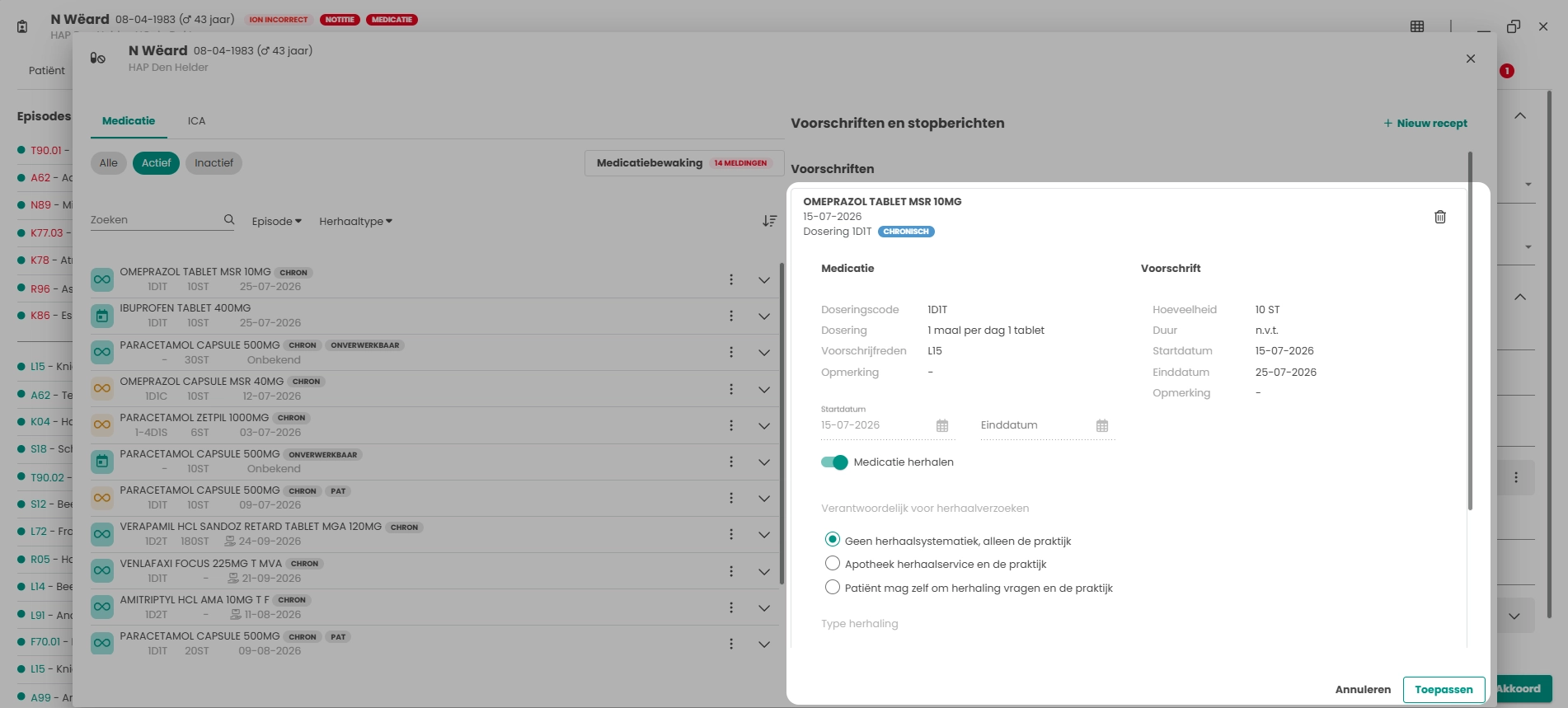
Task: Filter medication list by Actief
Action: 156,163
